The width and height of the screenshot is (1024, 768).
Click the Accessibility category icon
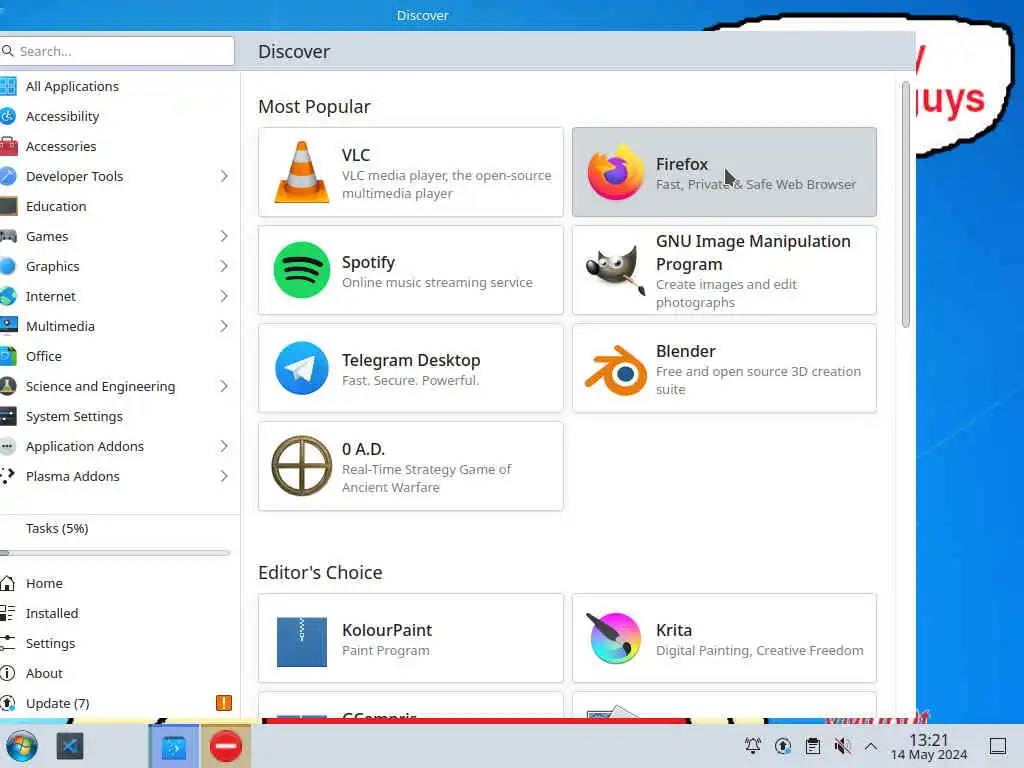[x=8, y=116]
